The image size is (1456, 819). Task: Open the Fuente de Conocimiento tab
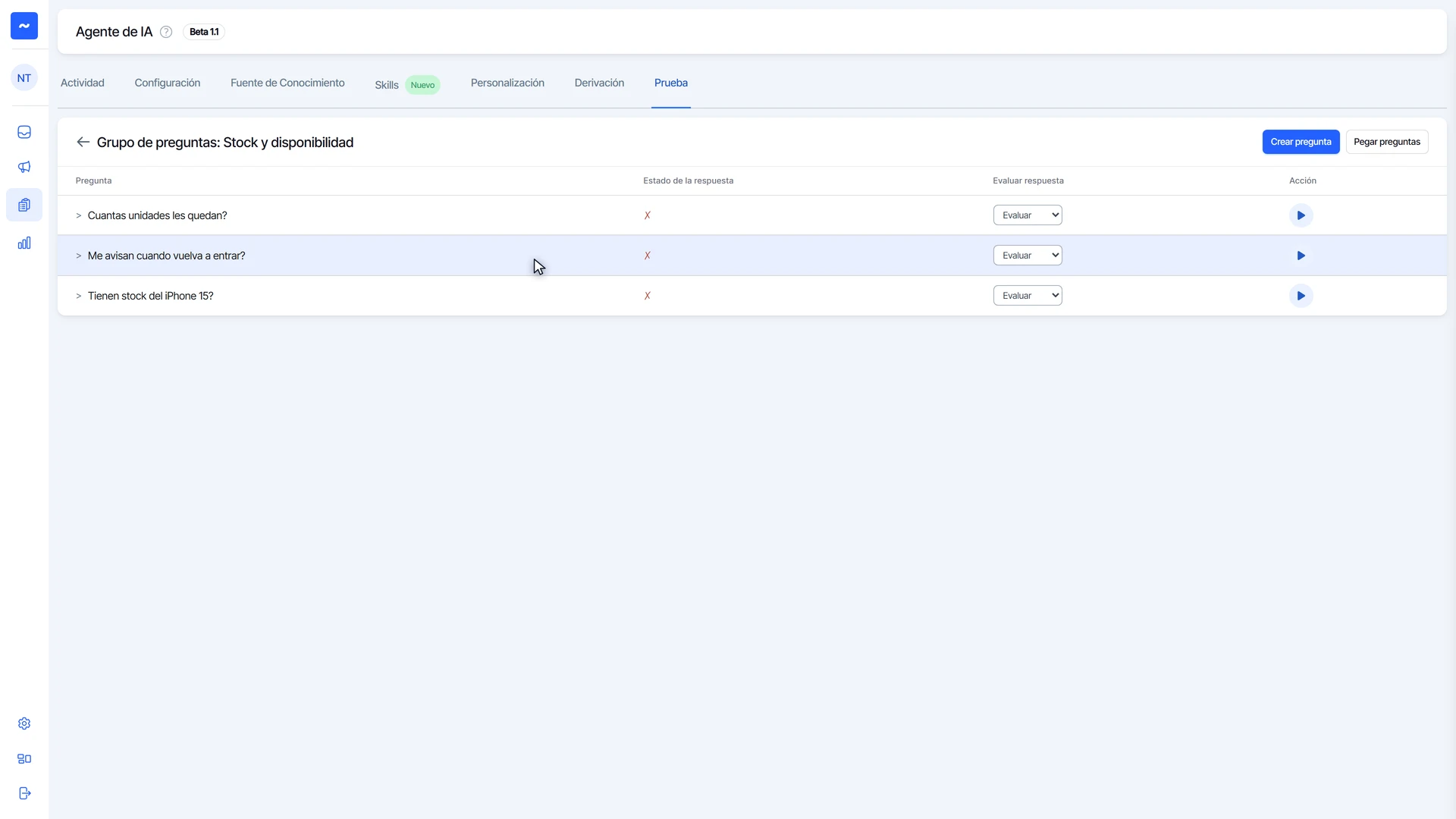tap(287, 83)
